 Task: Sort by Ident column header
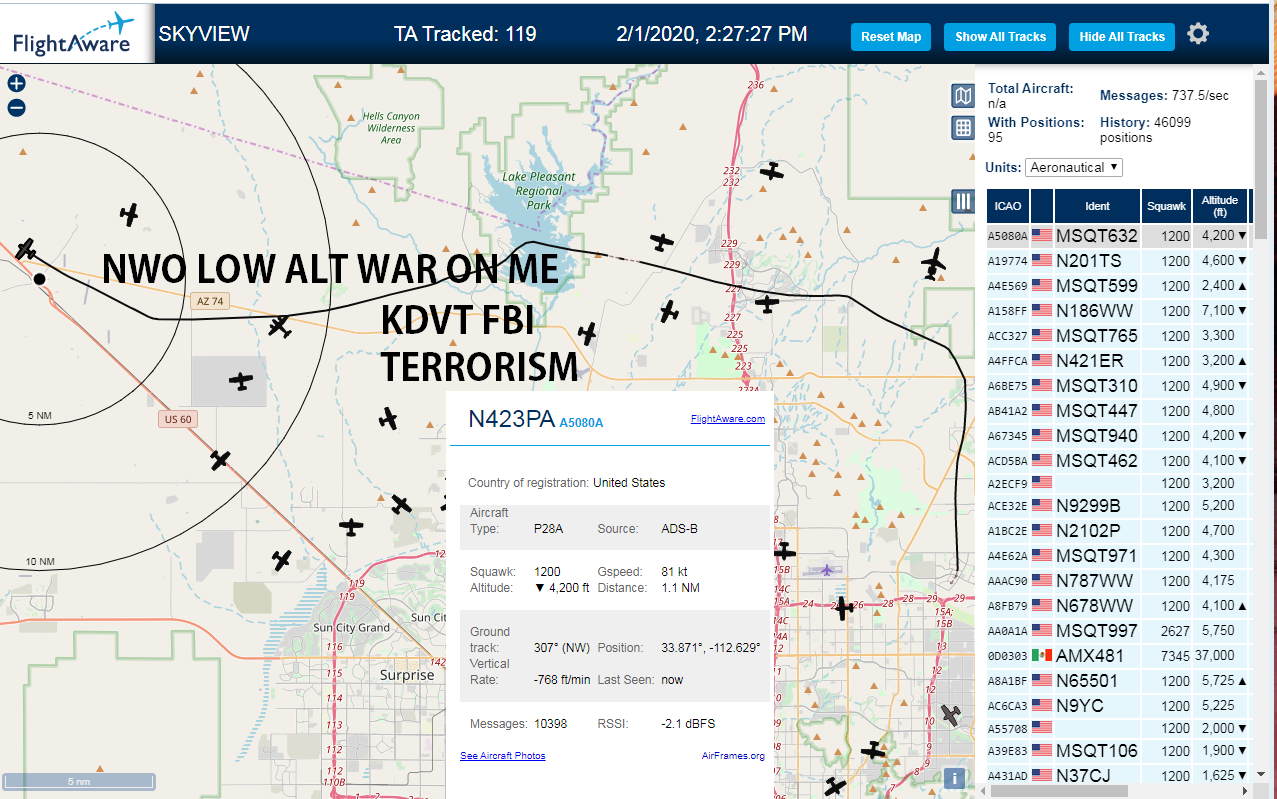pos(1097,206)
